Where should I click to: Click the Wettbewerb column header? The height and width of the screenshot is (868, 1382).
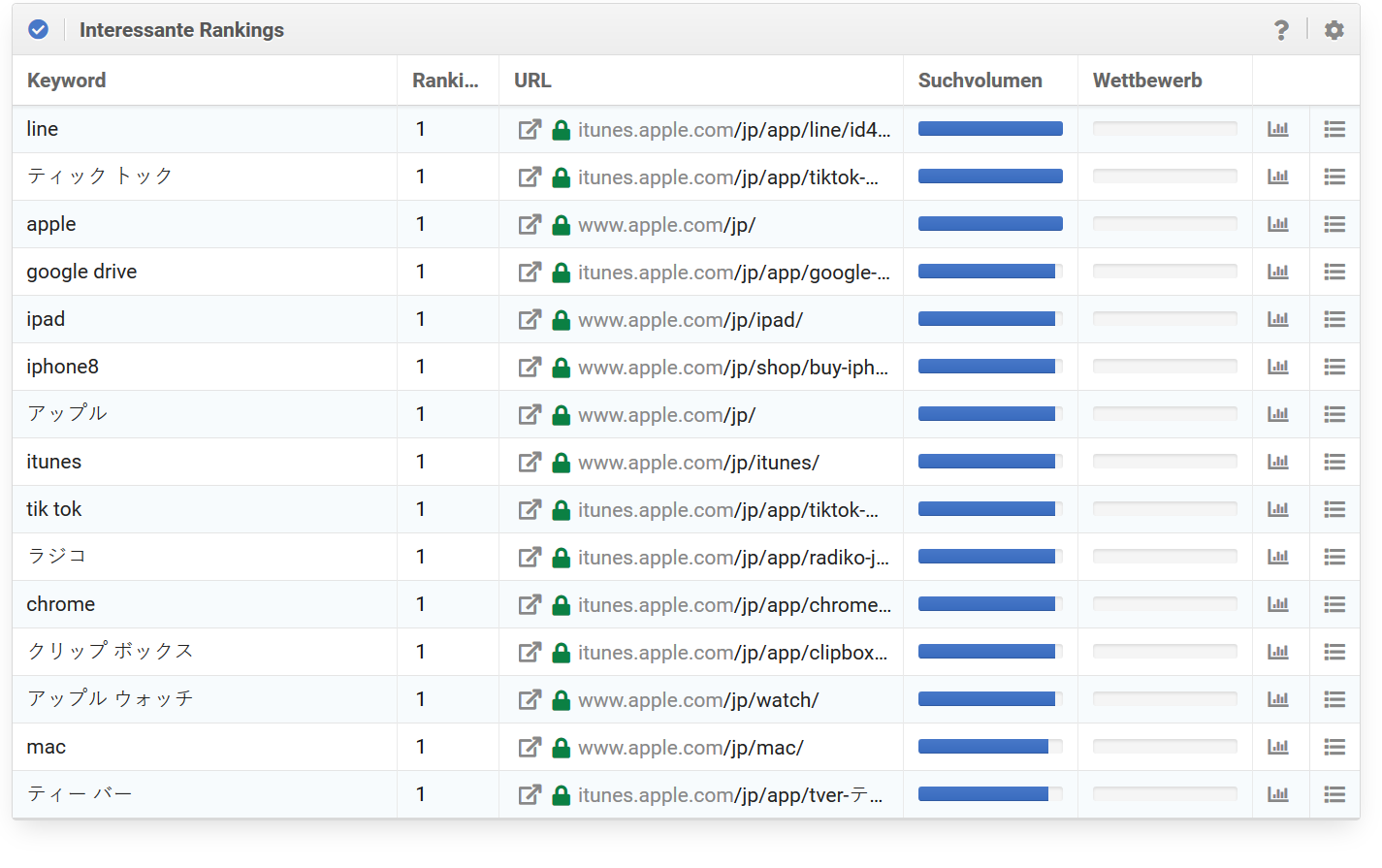click(1146, 80)
